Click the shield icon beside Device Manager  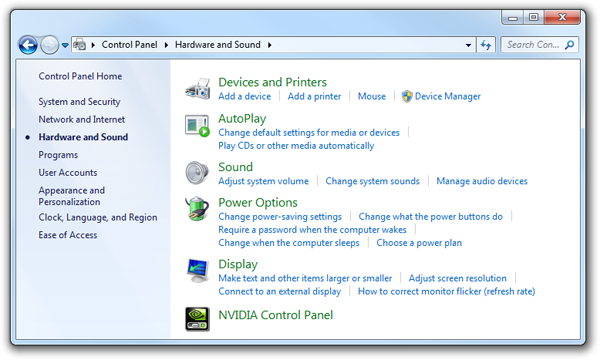407,96
